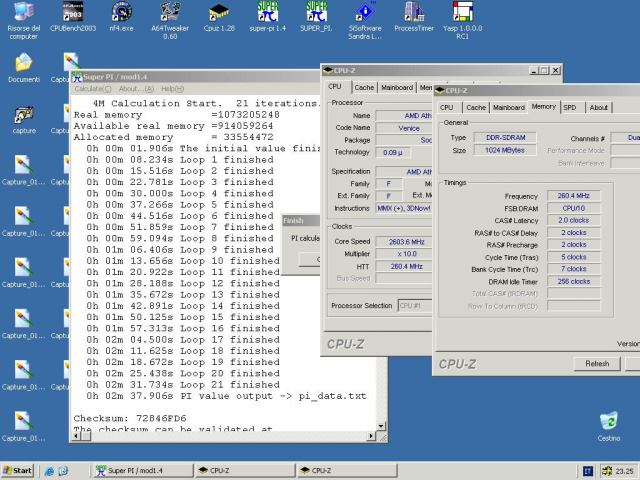This screenshot has height=480, width=640.
Task: Click the second quick launch icon after Internet Explorer
Action: tap(63, 471)
